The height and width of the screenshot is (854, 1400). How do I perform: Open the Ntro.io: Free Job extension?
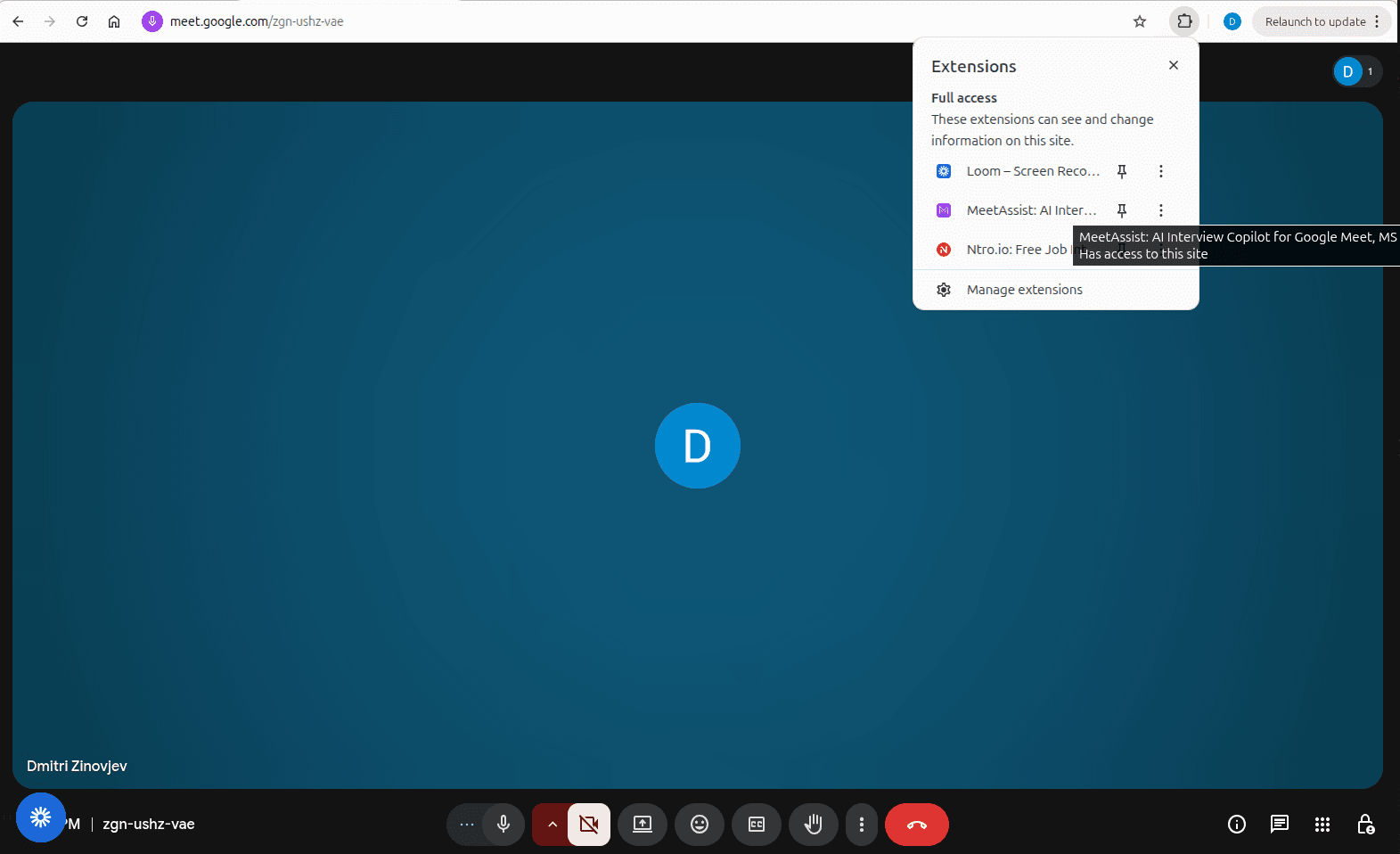tap(1017, 250)
